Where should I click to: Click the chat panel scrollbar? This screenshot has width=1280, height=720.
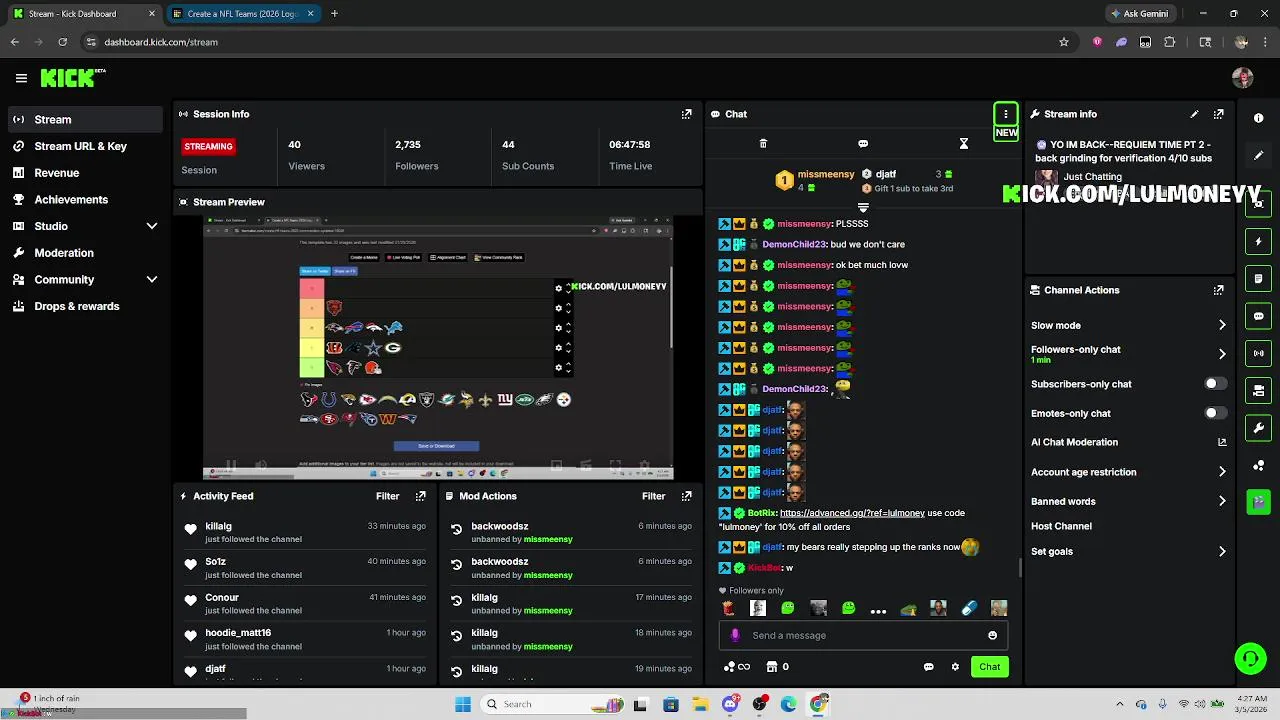(x=1020, y=567)
